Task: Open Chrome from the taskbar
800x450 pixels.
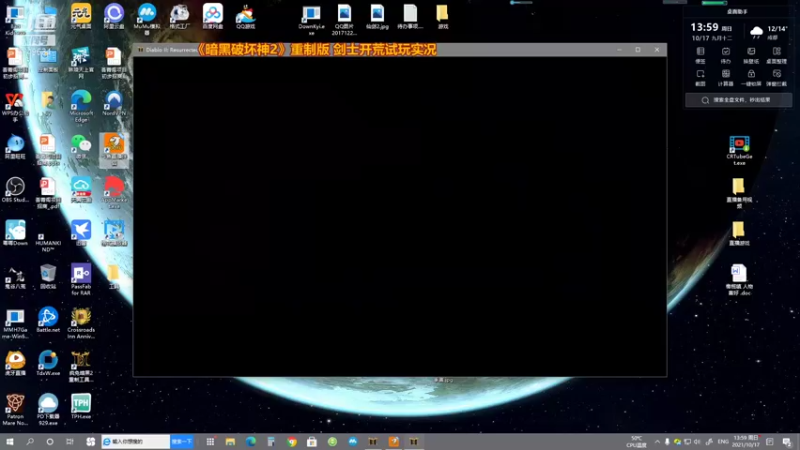Action: click(292, 442)
